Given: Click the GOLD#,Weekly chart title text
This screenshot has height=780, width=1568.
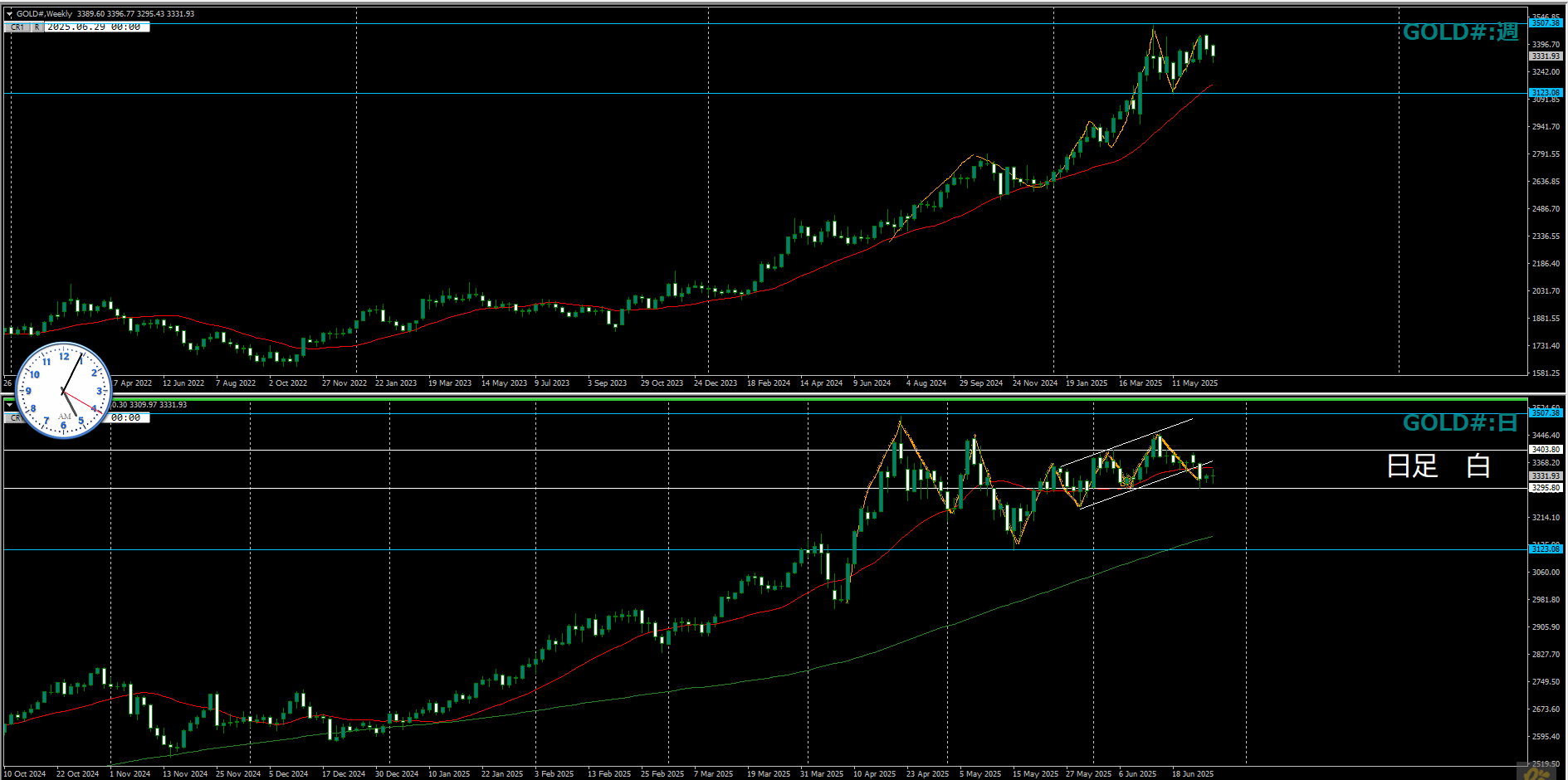Looking at the screenshot, I should (44, 14).
